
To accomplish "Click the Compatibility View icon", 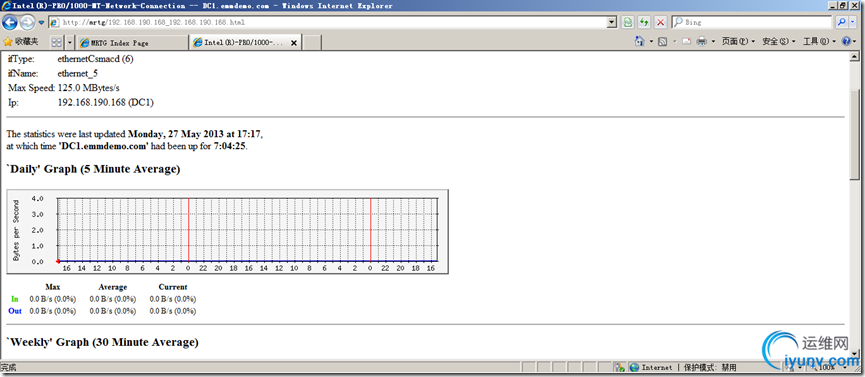I will tap(628, 23).
